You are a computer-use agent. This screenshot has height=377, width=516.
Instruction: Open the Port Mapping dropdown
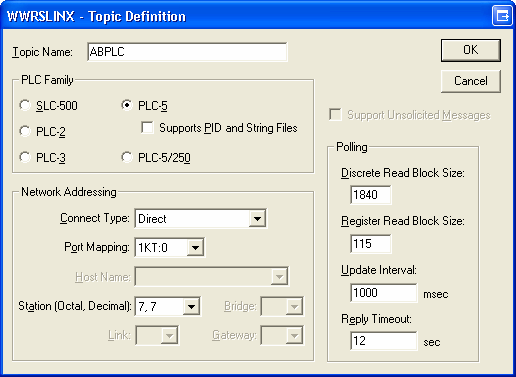tap(195, 248)
